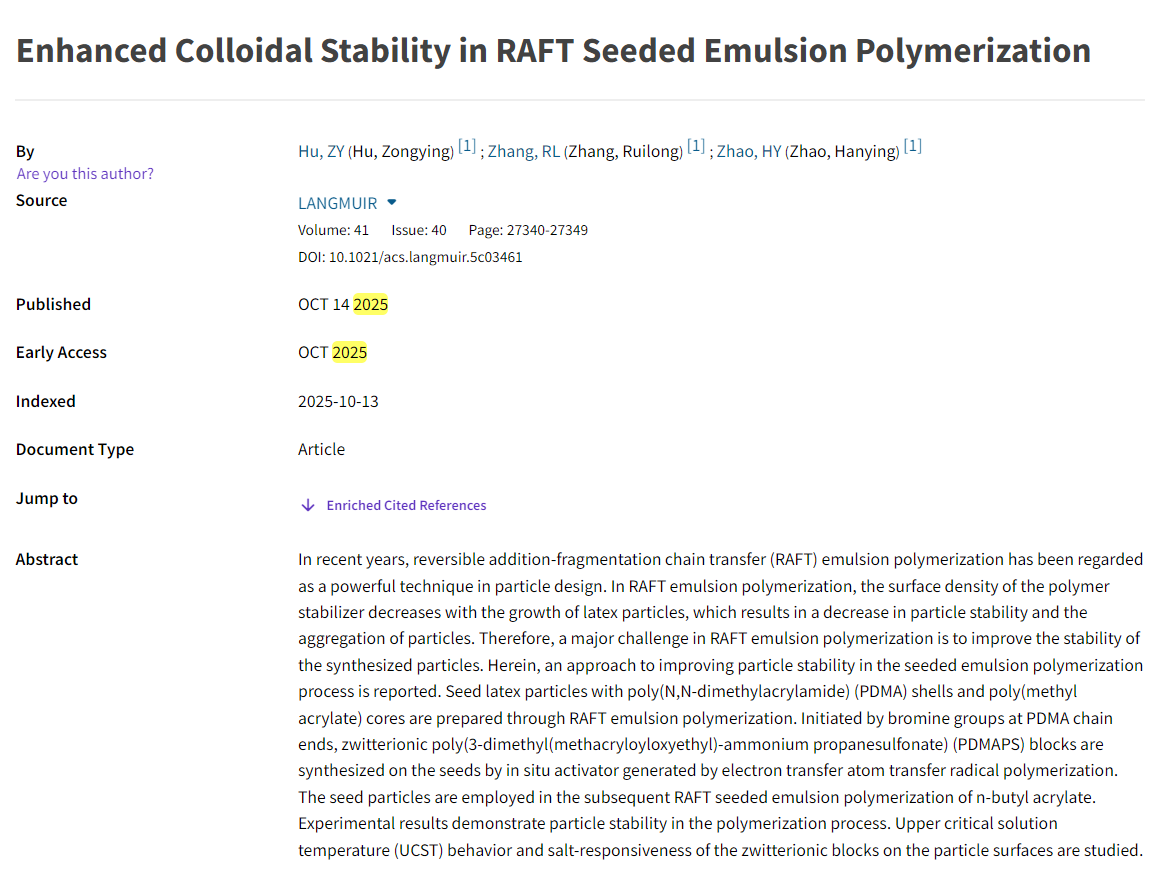Click highlighted 2025 in Published row
This screenshot has height=879, width=1163.
tap(370, 304)
